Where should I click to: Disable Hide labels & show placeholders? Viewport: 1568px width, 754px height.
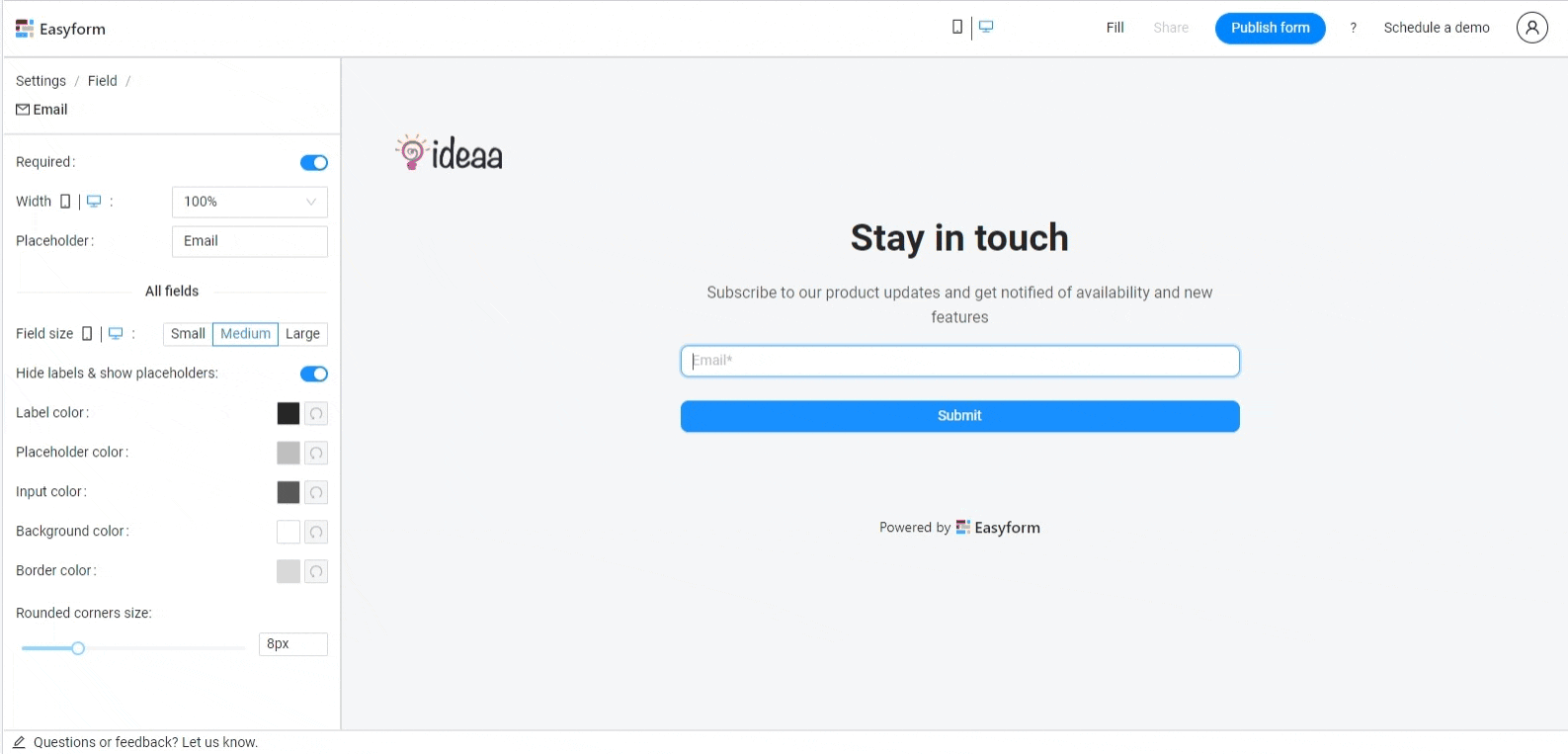pyautogui.click(x=313, y=374)
